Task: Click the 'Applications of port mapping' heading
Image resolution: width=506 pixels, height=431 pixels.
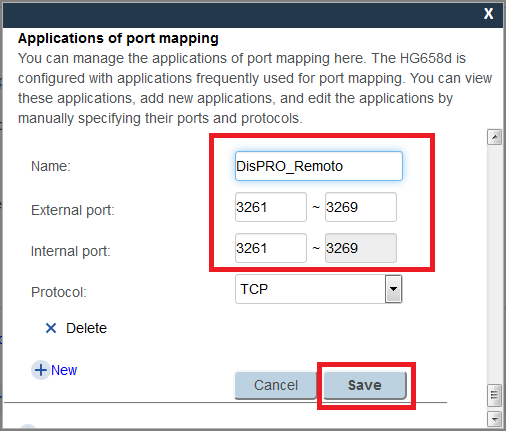Action: point(118,38)
